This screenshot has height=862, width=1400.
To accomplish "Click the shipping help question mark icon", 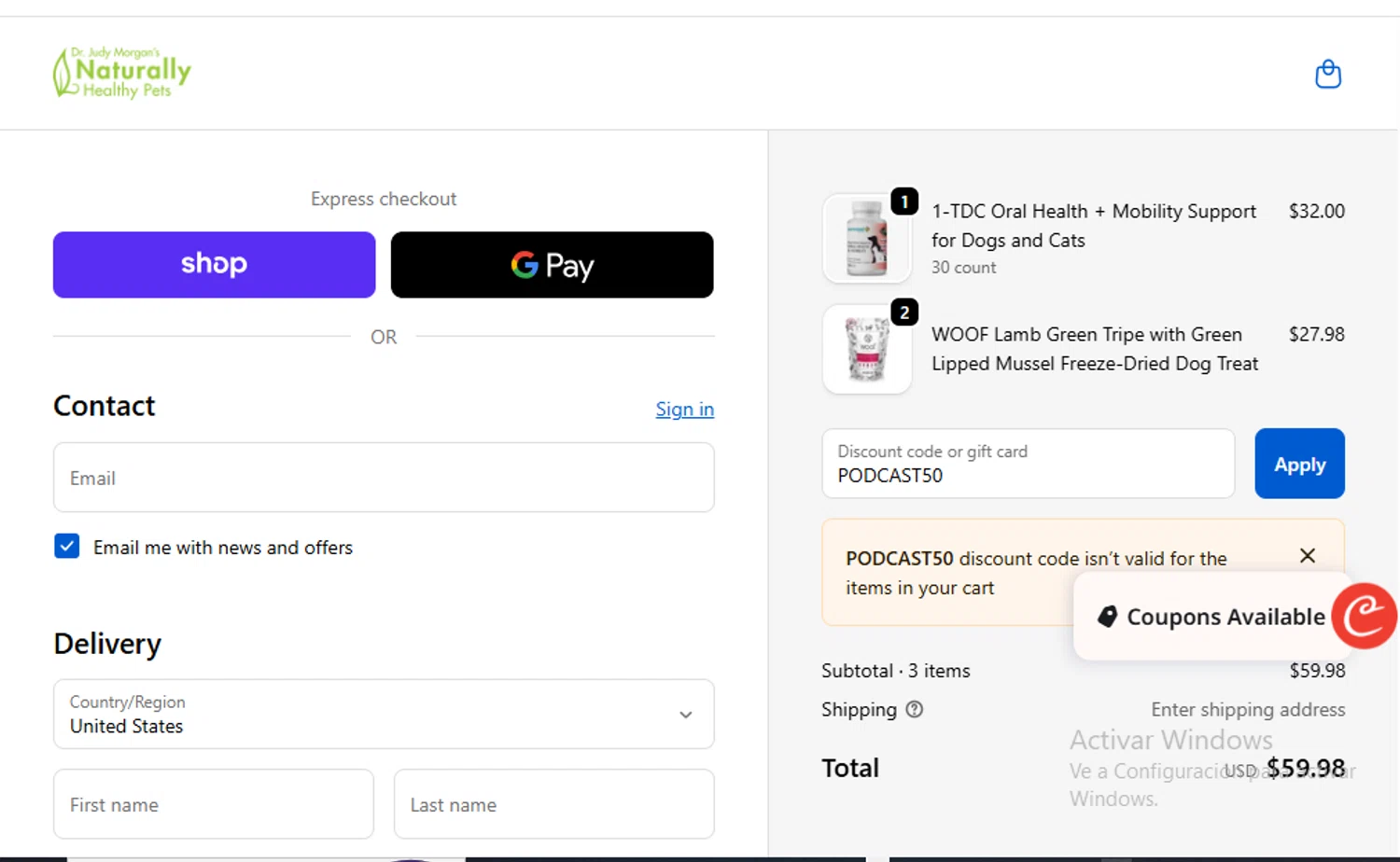I will tap(915, 710).
